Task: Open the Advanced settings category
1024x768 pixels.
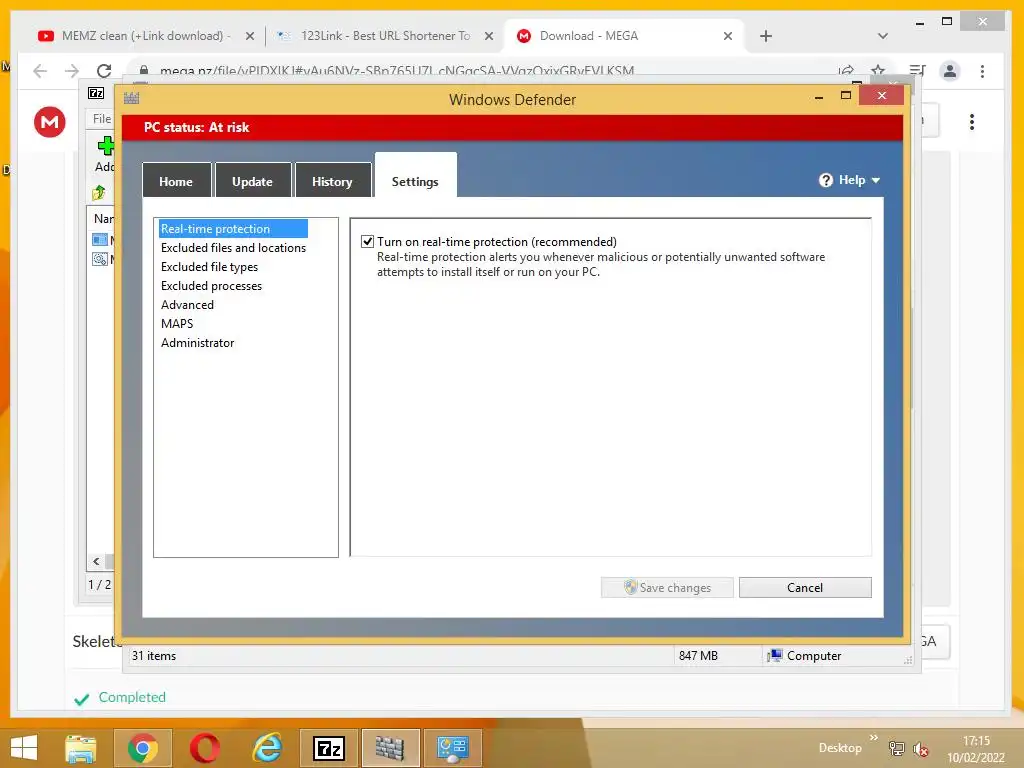Action: (187, 304)
